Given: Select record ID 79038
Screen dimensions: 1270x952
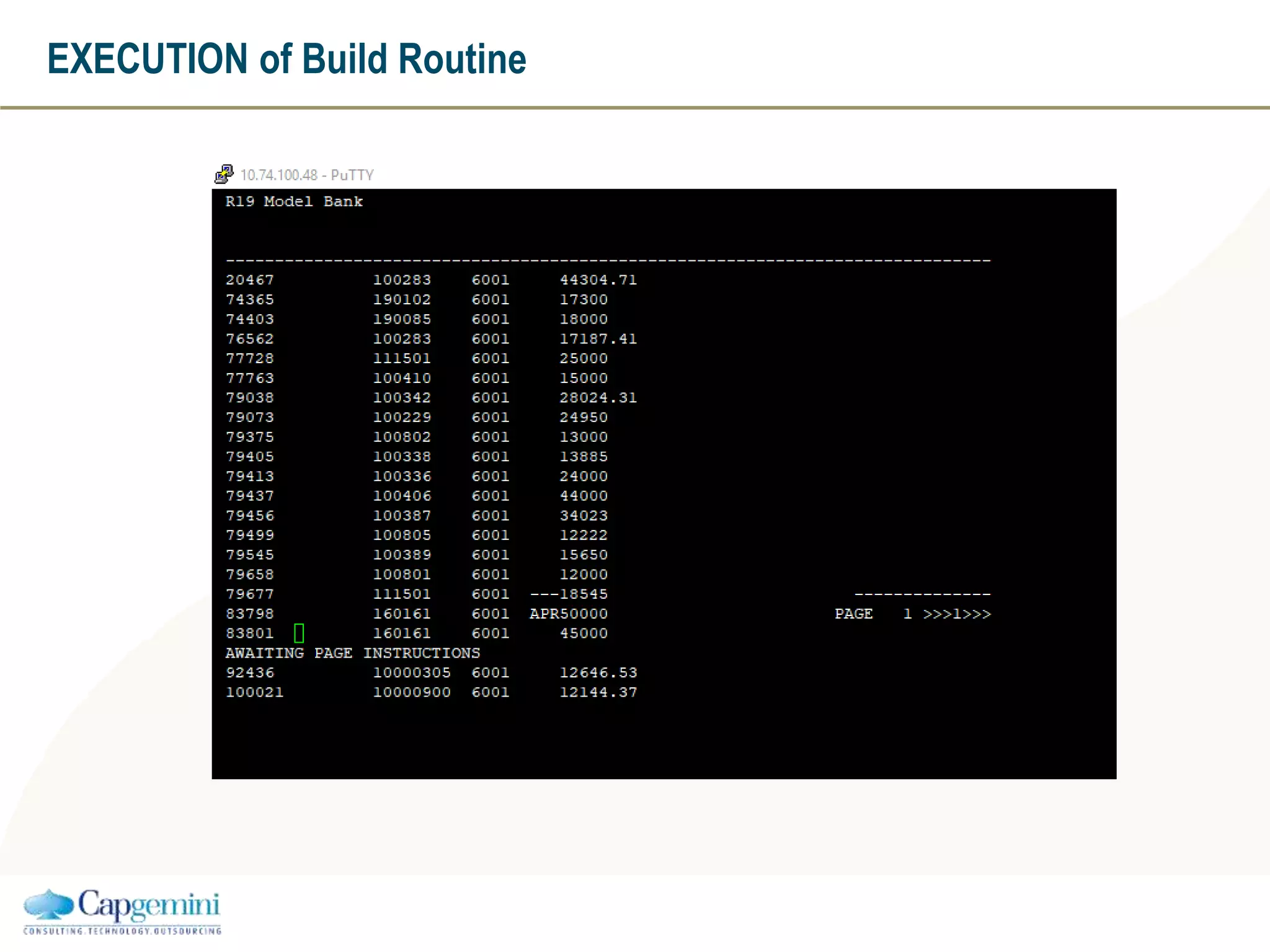Looking at the screenshot, I should click(x=250, y=398).
